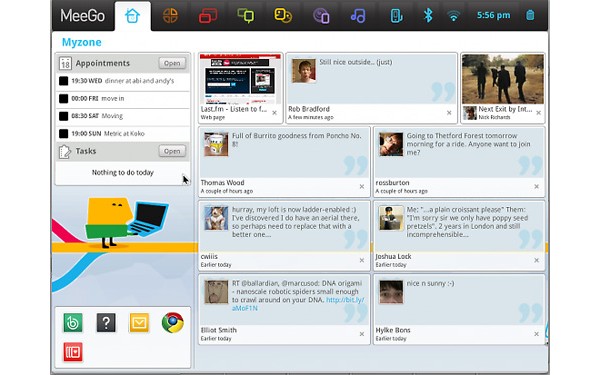Dismiss Thomas Wood's status card
This screenshot has width=600, height=375.
point(362,187)
